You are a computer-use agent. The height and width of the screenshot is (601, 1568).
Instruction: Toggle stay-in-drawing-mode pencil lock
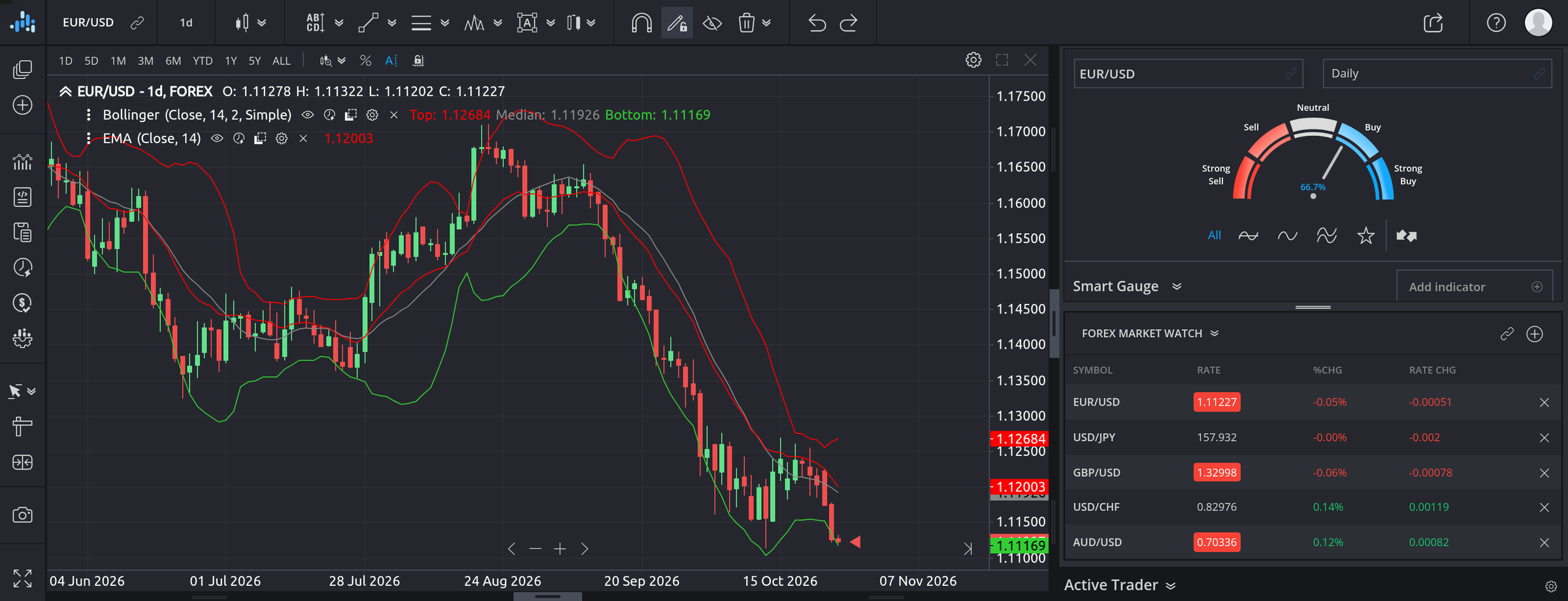[x=677, y=23]
